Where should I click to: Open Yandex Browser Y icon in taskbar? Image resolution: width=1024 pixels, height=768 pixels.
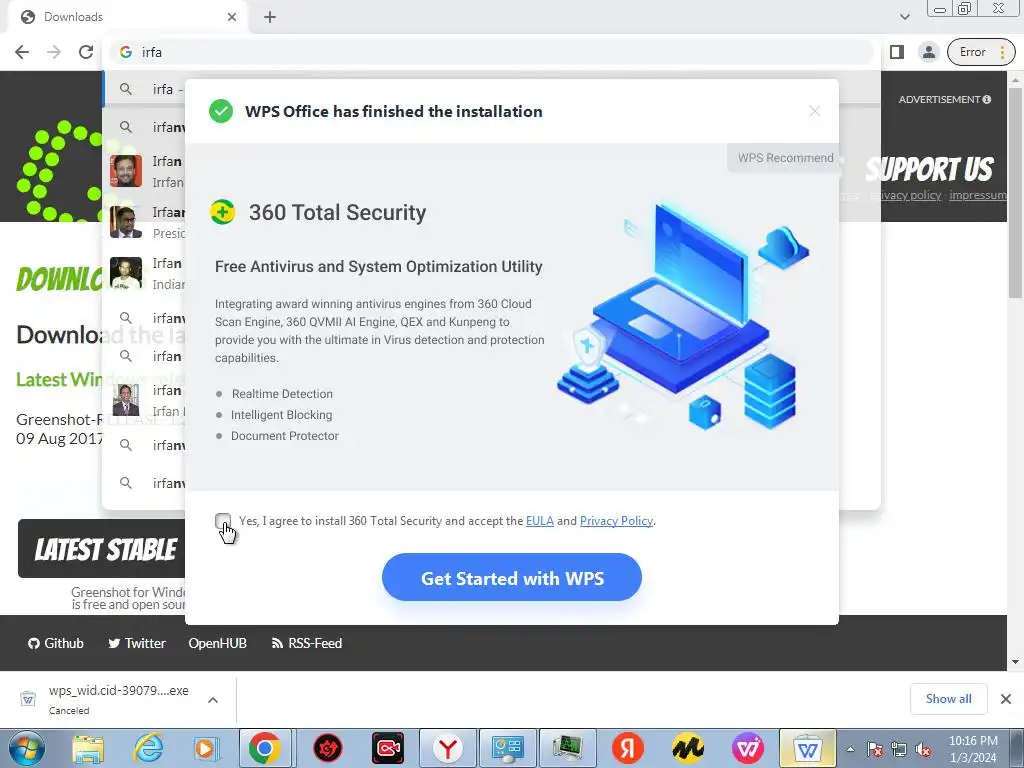(448, 748)
